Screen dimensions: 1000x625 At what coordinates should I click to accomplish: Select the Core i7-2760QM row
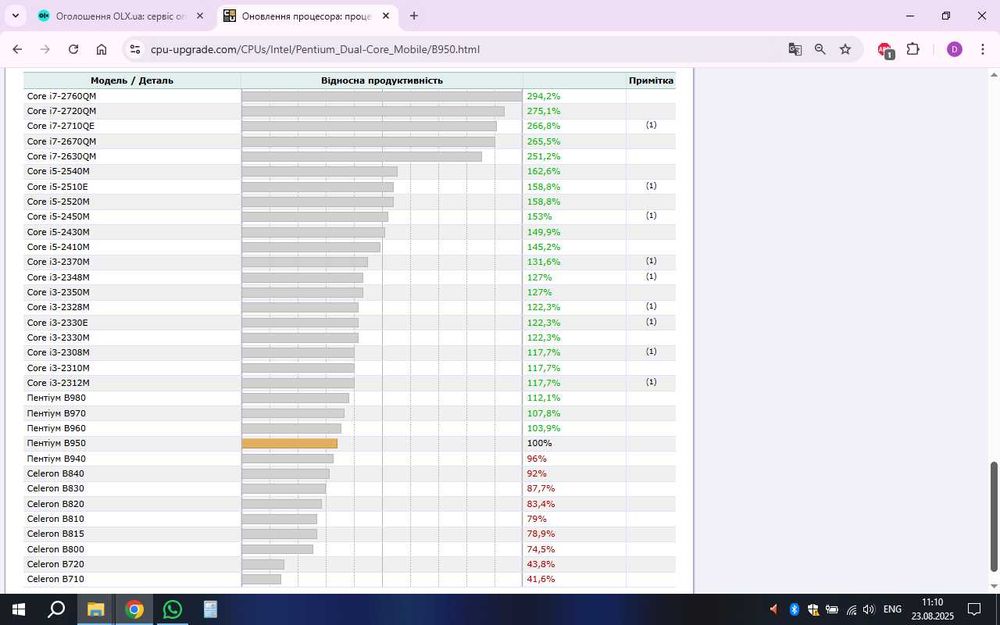[349, 96]
